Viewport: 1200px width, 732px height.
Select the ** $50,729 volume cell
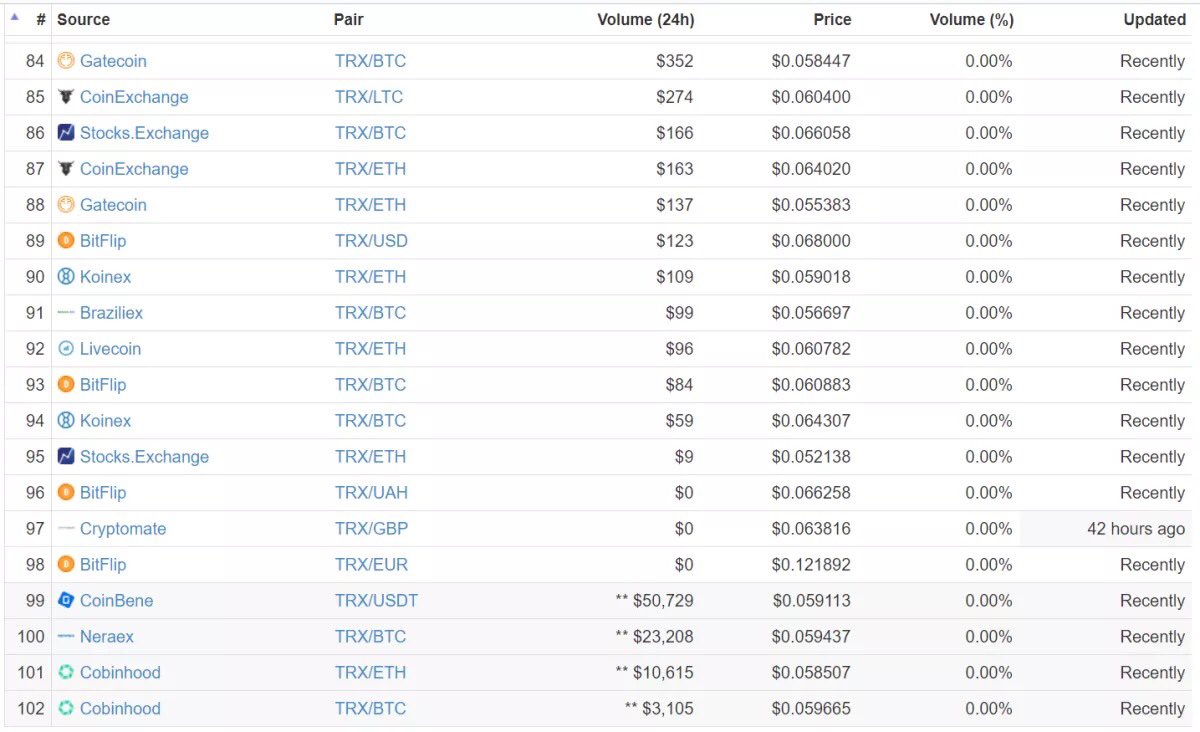click(x=654, y=601)
